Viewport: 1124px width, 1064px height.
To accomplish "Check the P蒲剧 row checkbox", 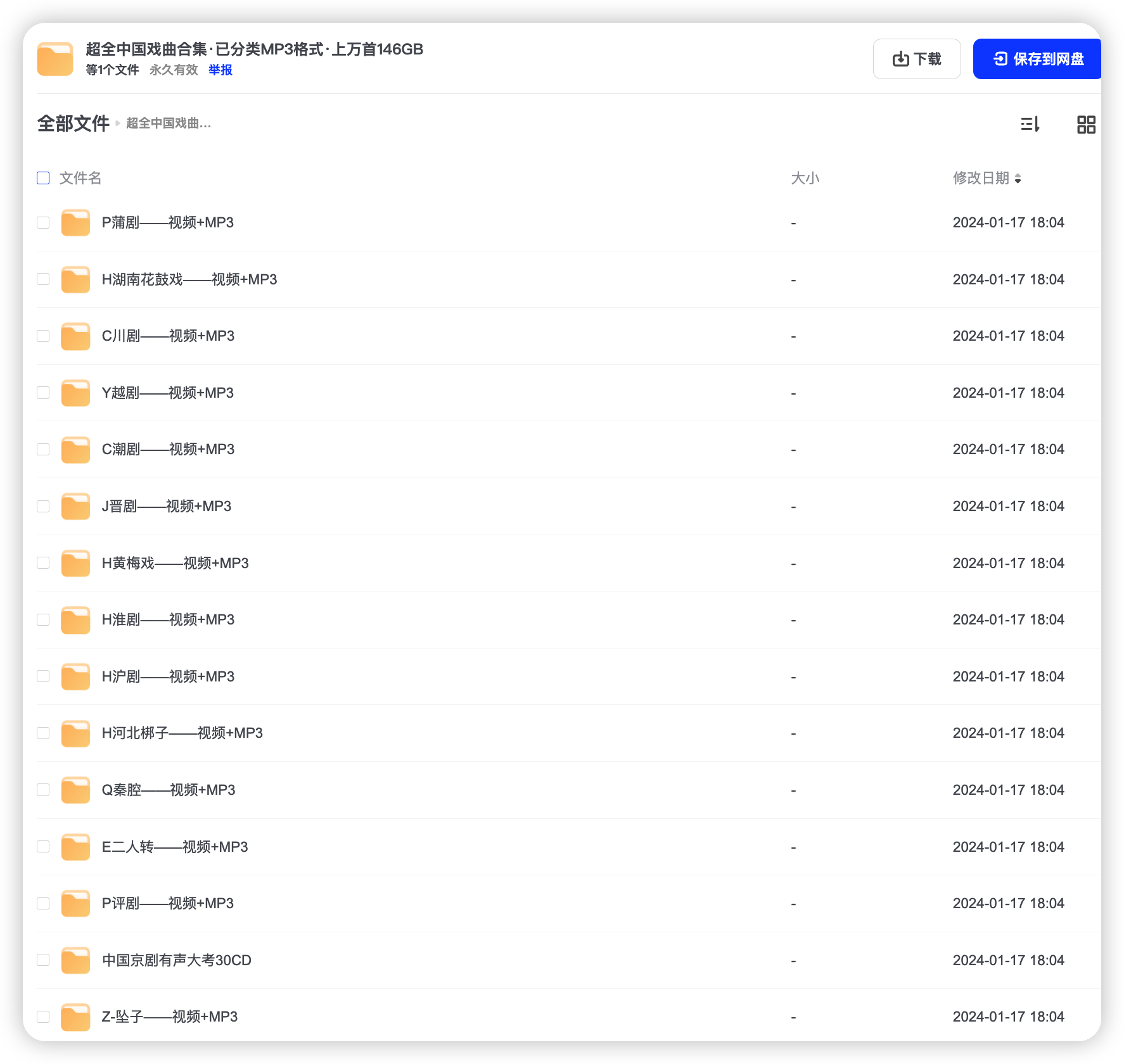I will click(43, 223).
